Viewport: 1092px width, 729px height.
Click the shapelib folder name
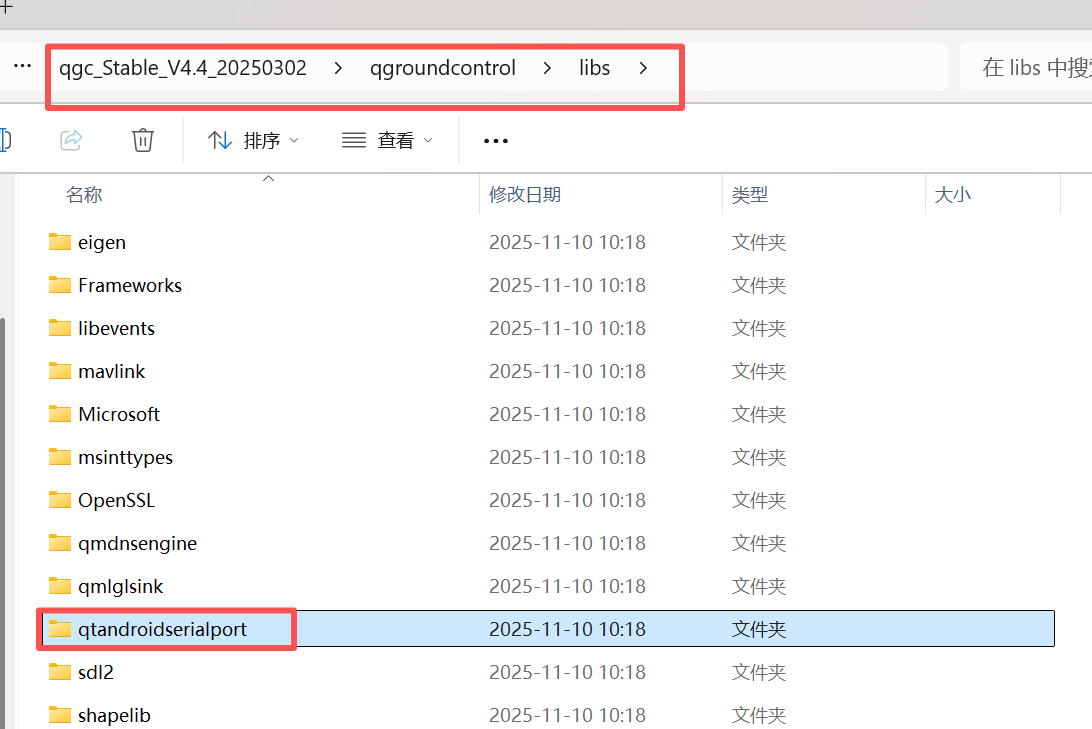[x=114, y=716]
